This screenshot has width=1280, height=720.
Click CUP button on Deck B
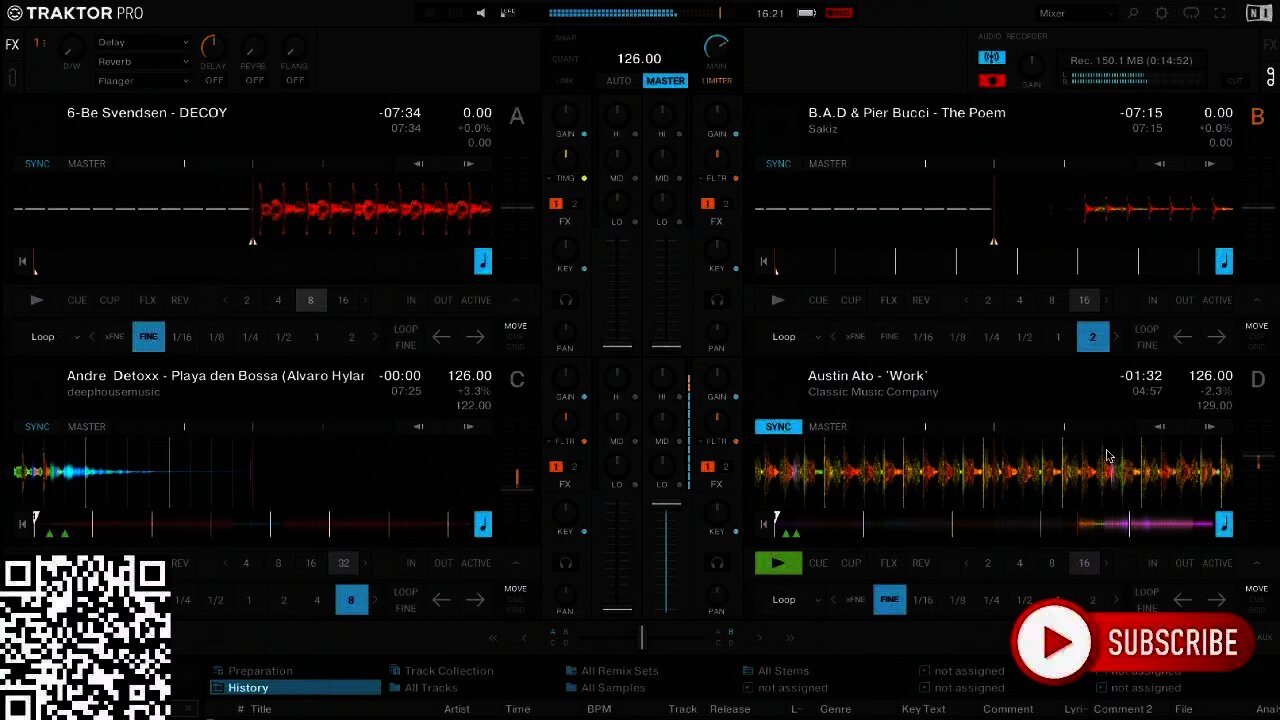[x=850, y=300]
